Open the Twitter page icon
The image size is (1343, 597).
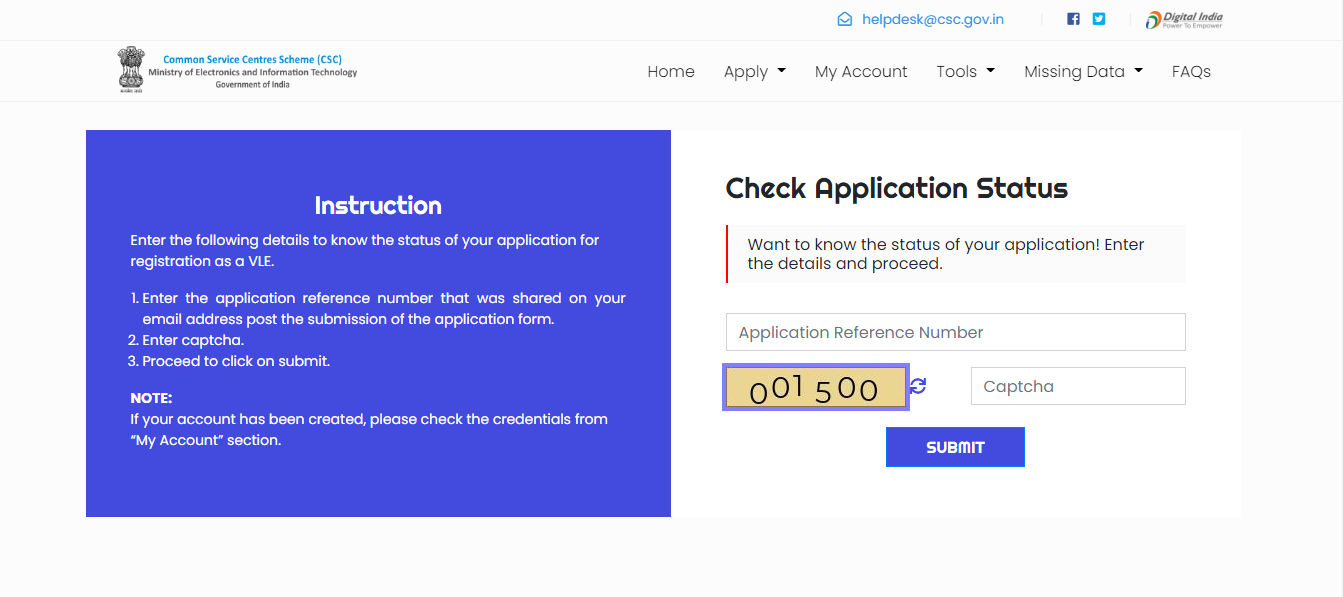1099,19
